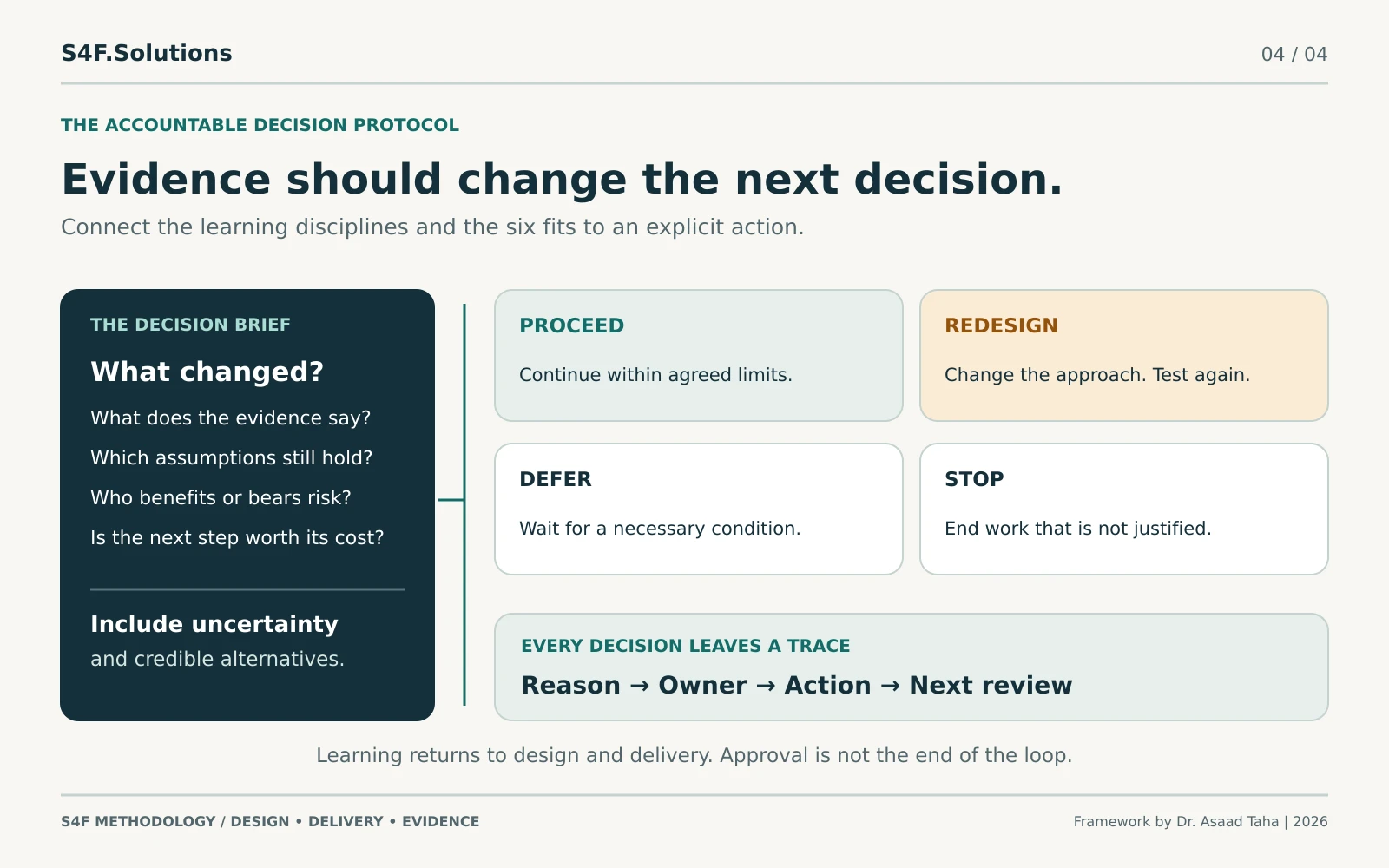Click 'Is the next step worth its cost?'
This screenshot has height=868, width=1389.
(237, 538)
